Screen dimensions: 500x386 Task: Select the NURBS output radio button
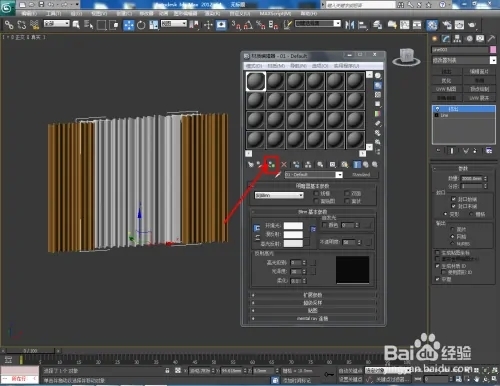click(452, 244)
